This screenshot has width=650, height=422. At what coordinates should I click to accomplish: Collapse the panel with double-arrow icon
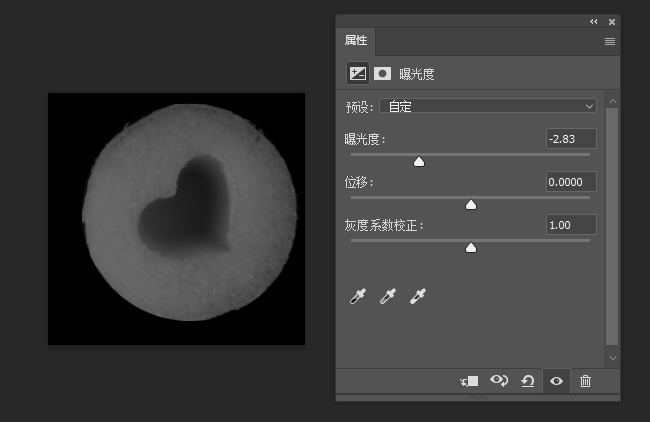594,22
